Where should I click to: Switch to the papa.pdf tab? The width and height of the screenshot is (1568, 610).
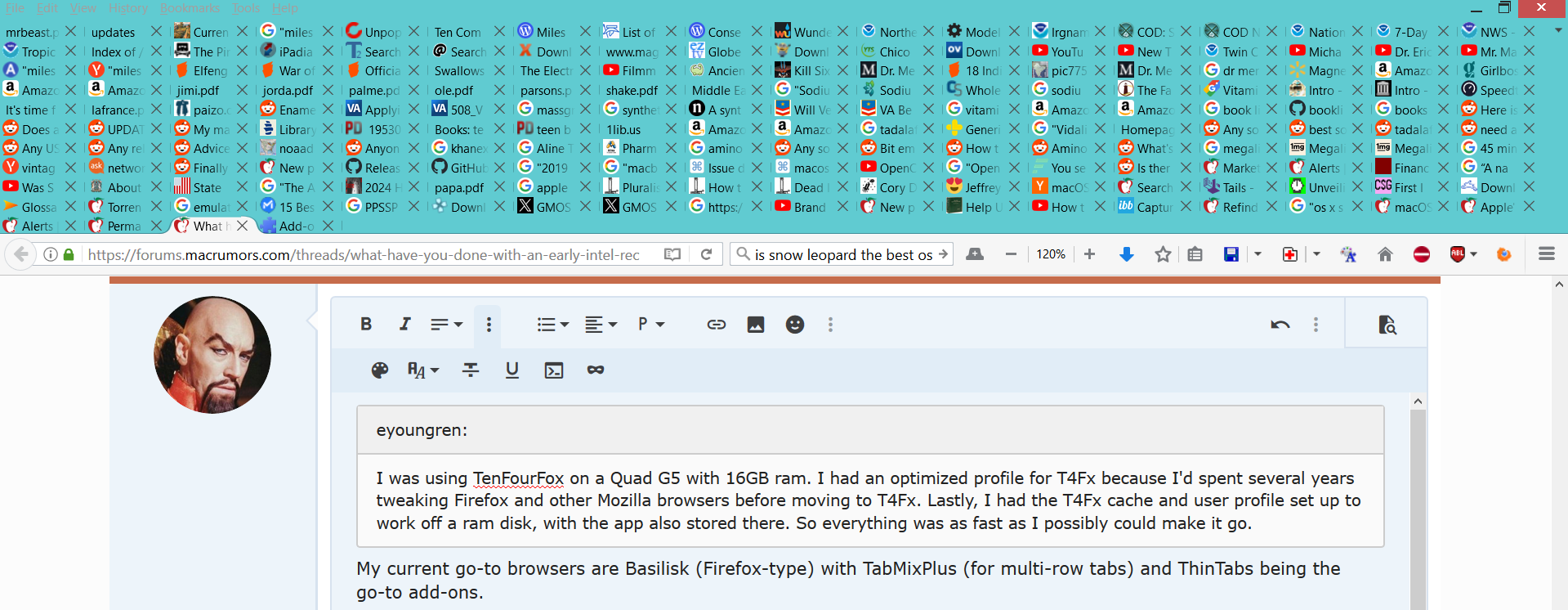click(460, 187)
